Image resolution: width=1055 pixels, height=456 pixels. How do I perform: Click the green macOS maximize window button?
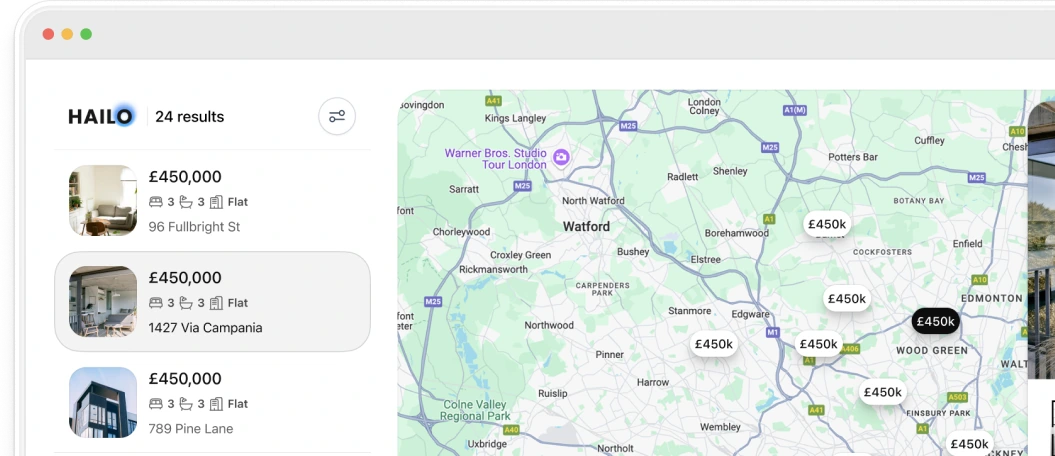tap(86, 34)
